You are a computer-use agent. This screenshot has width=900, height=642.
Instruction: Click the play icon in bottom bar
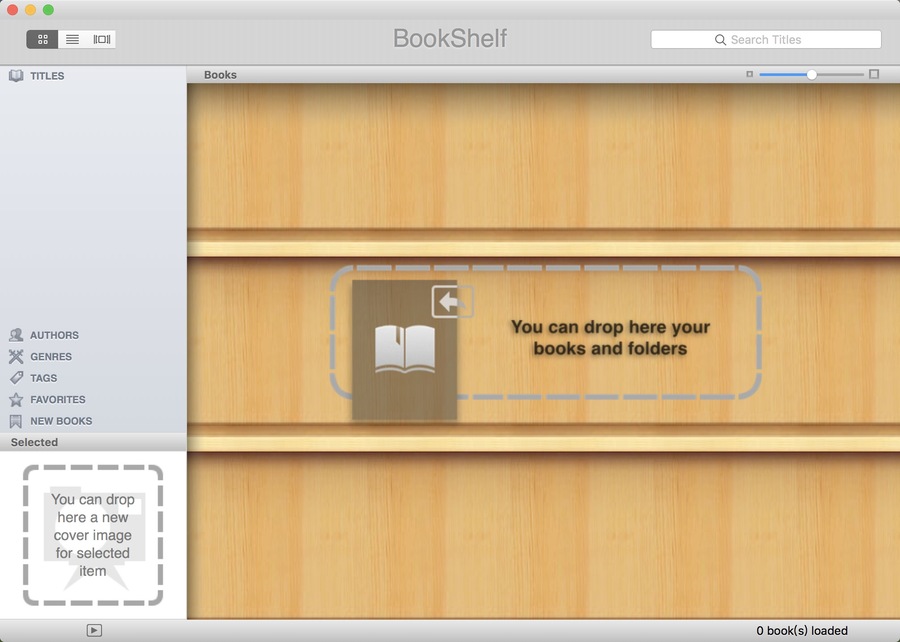pos(94,630)
